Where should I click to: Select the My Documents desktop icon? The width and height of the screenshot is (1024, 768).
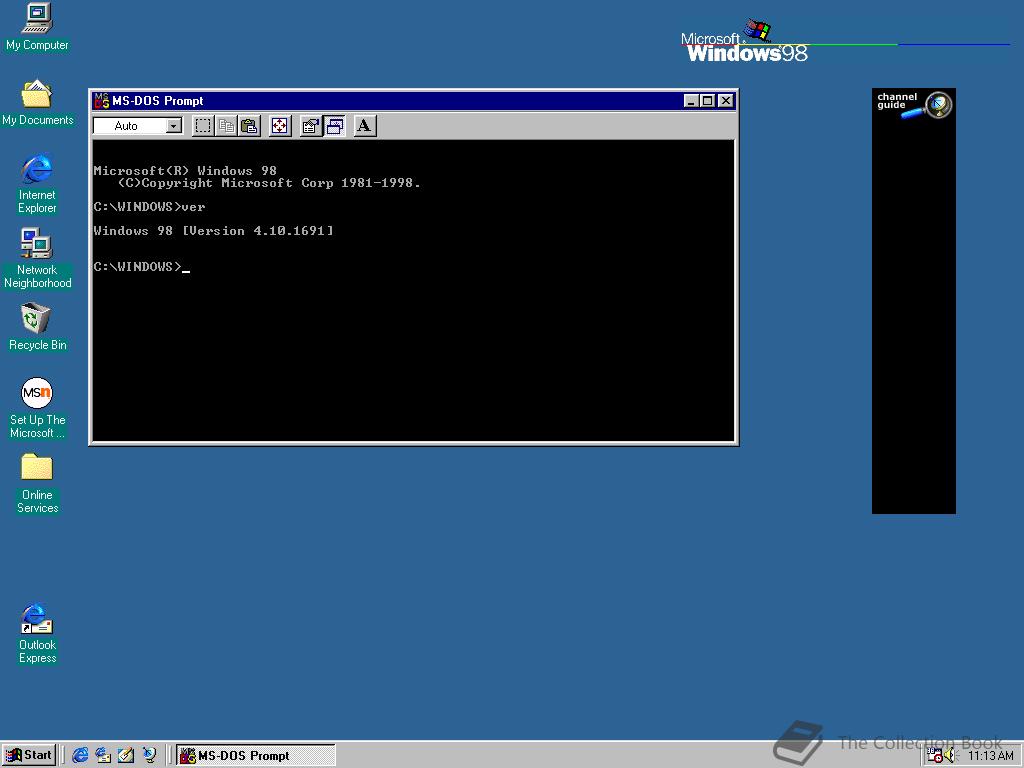tap(37, 103)
